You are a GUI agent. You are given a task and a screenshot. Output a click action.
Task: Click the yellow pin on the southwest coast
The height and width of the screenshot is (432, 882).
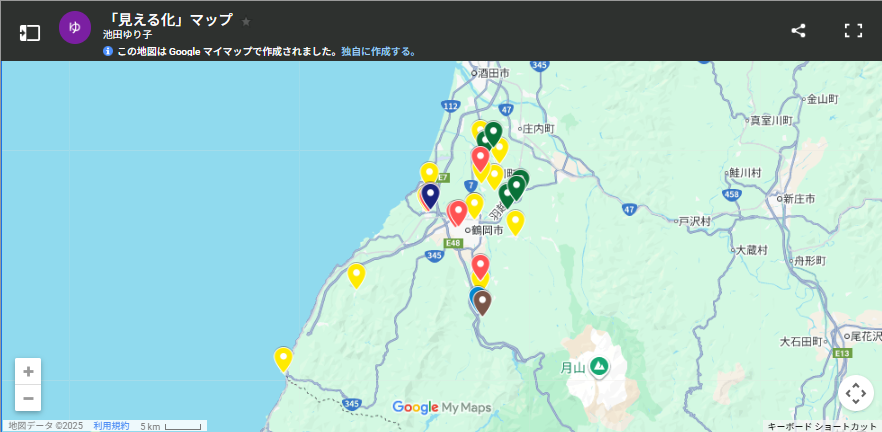pos(283,358)
